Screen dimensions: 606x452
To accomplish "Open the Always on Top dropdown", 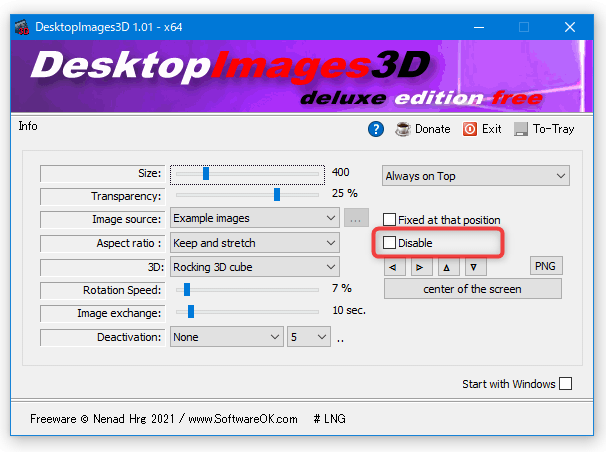I will pyautogui.click(x=476, y=176).
